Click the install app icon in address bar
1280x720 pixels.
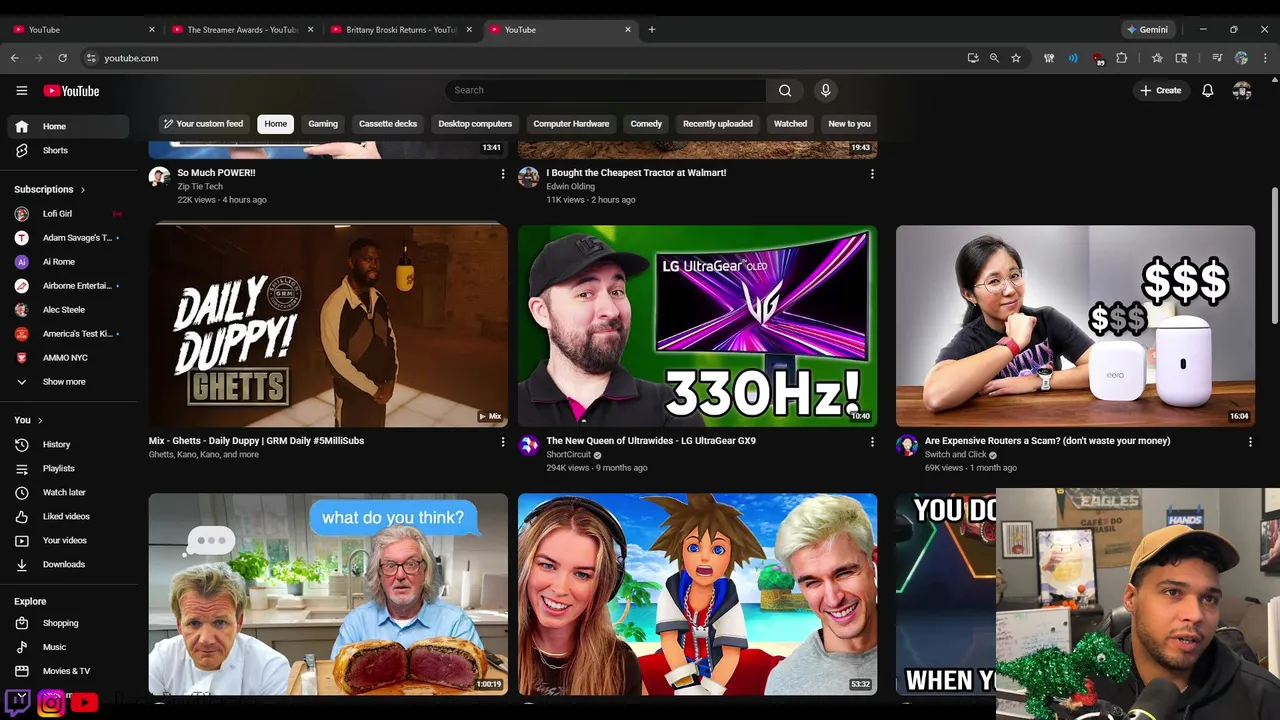coord(973,58)
